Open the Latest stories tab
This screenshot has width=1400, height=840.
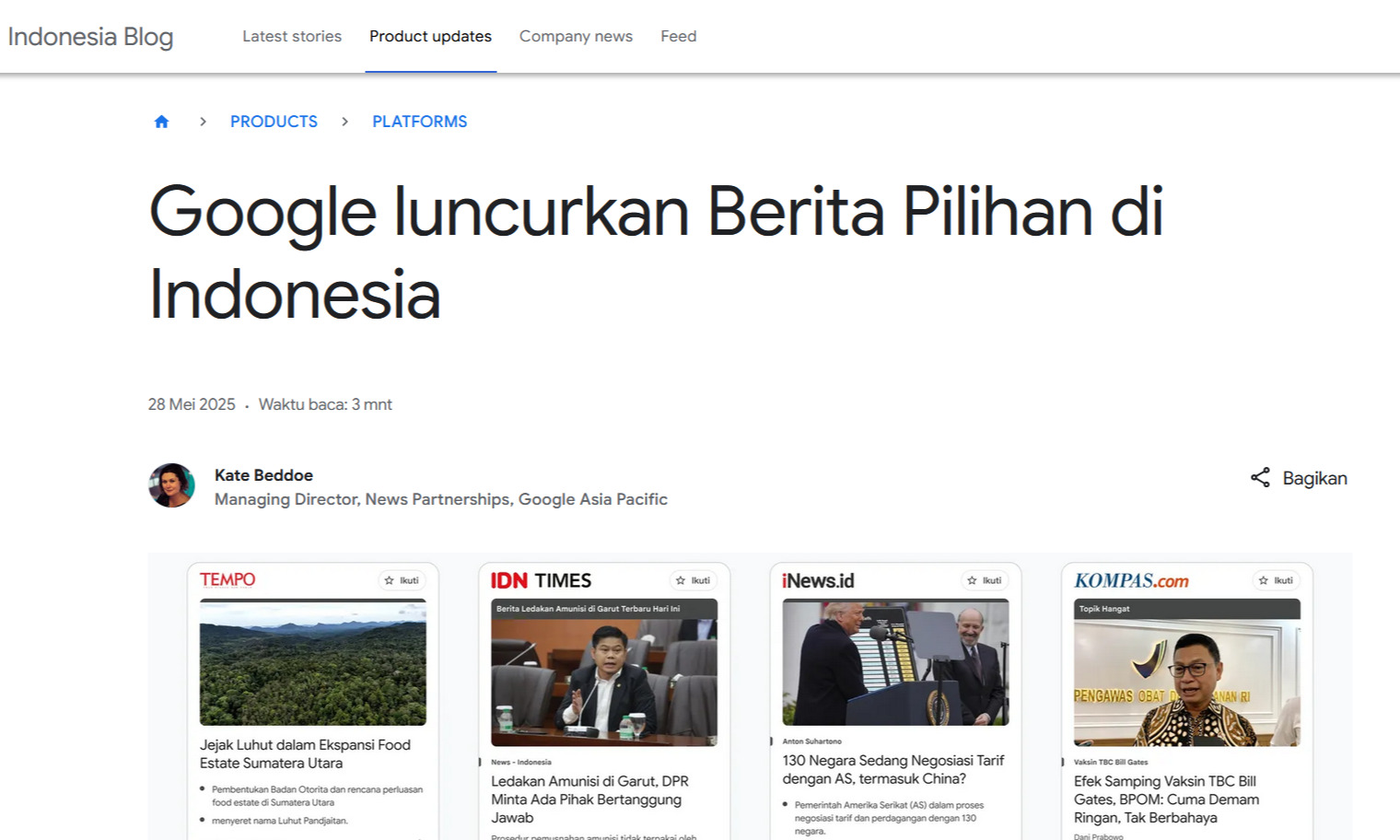(292, 36)
